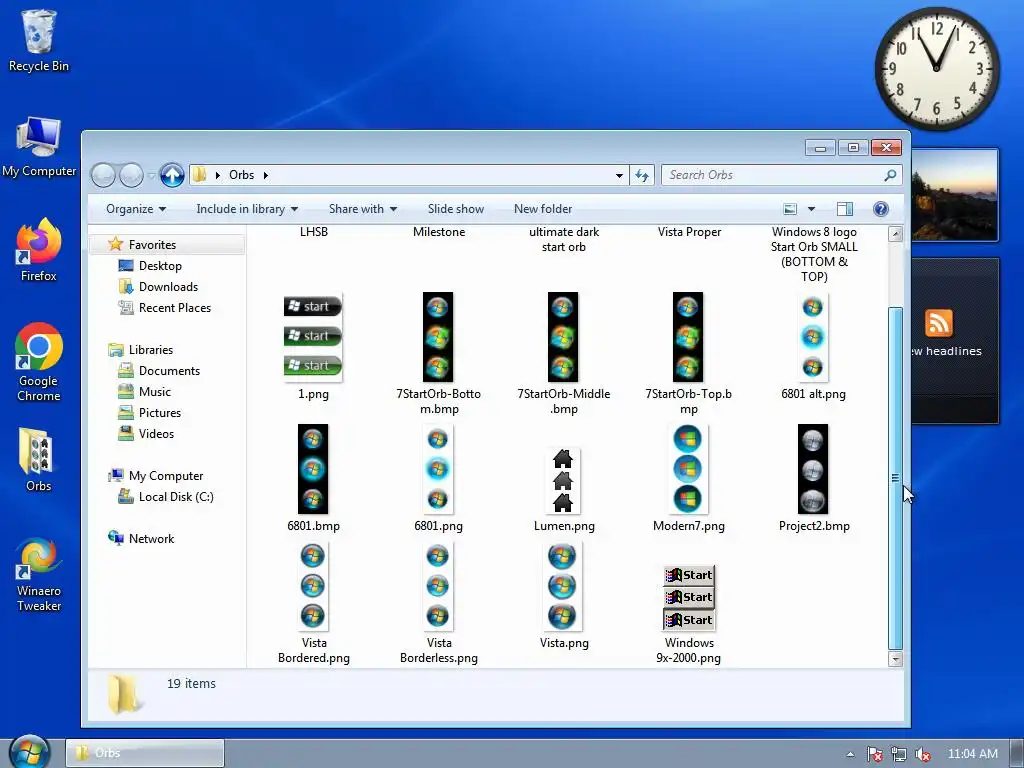Viewport: 1024px width, 768px height.
Task: Select the Lumen.png house icons file
Action: click(x=564, y=490)
